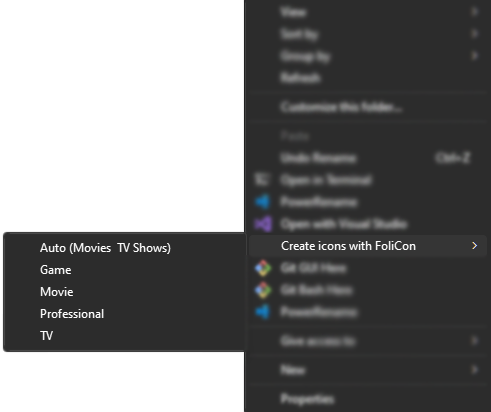Open the Create icons with FoliCon entry
This screenshot has height=412, width=491.
click(x=368, y=246)
